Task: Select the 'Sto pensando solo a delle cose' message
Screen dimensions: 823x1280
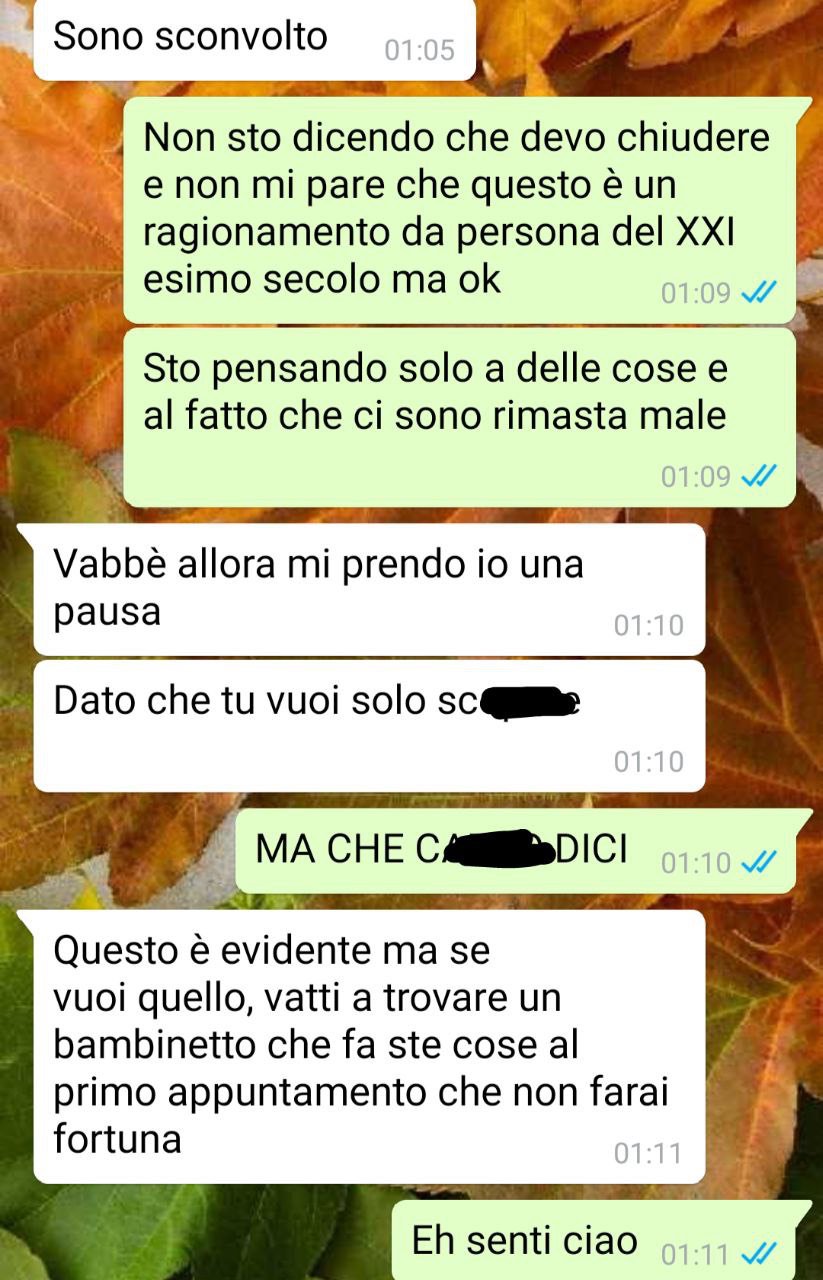Action: click(459, 417)
